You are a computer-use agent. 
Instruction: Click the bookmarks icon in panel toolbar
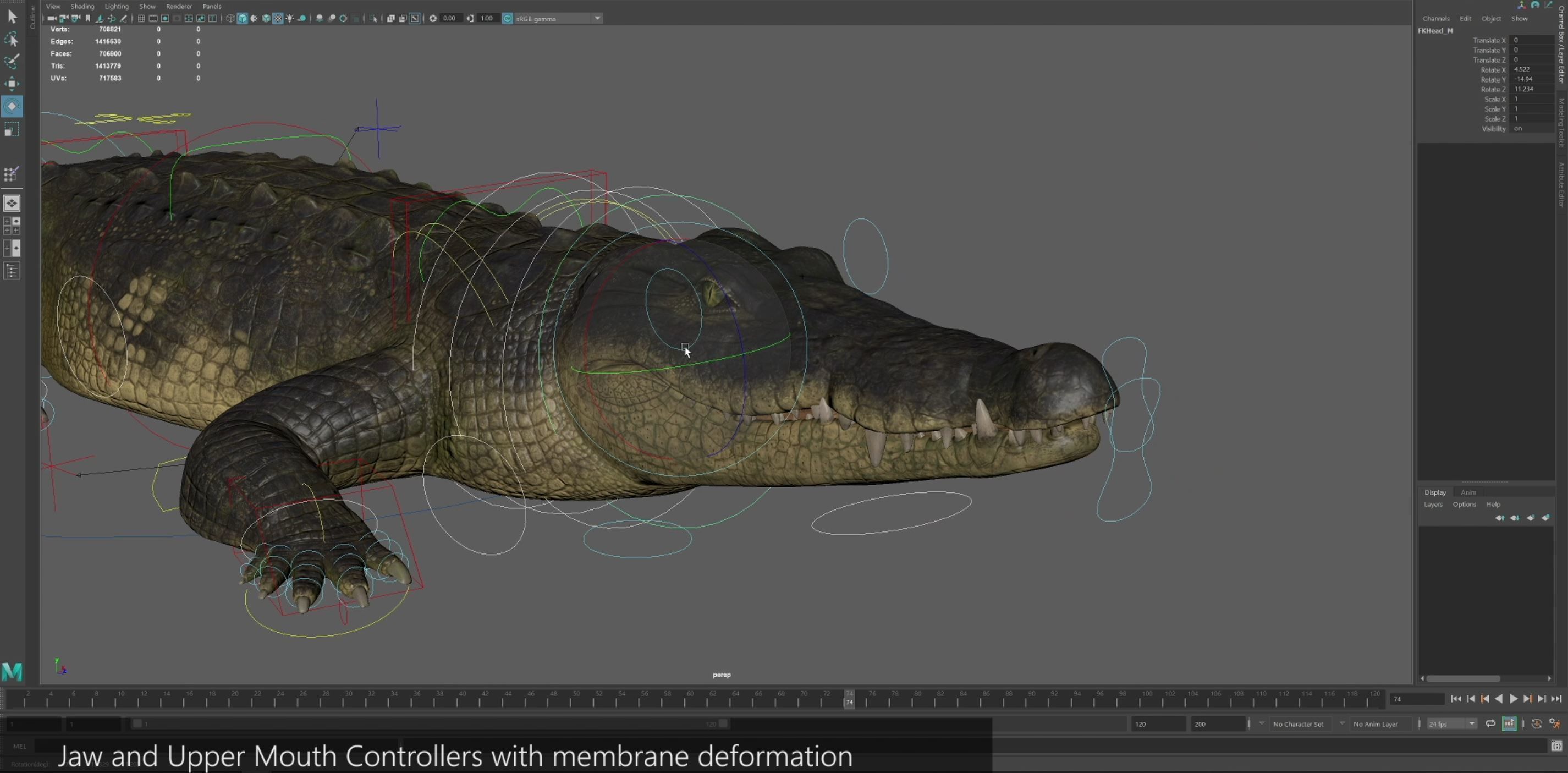87,18
